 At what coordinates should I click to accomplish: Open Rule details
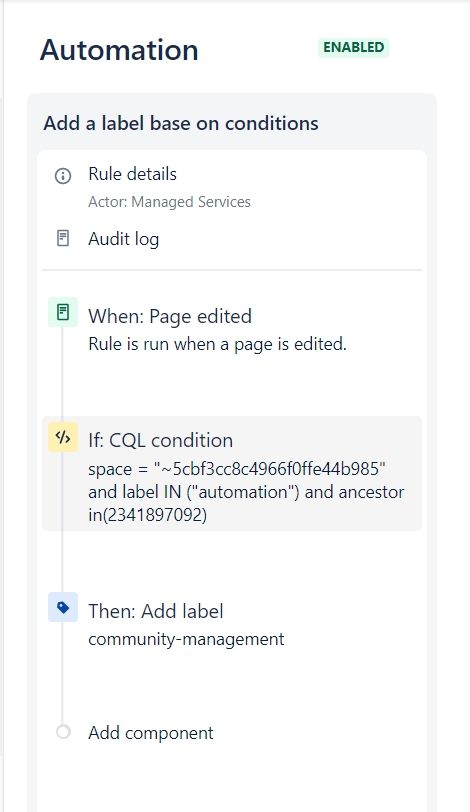pyautogui.click(x=133, y=174)
